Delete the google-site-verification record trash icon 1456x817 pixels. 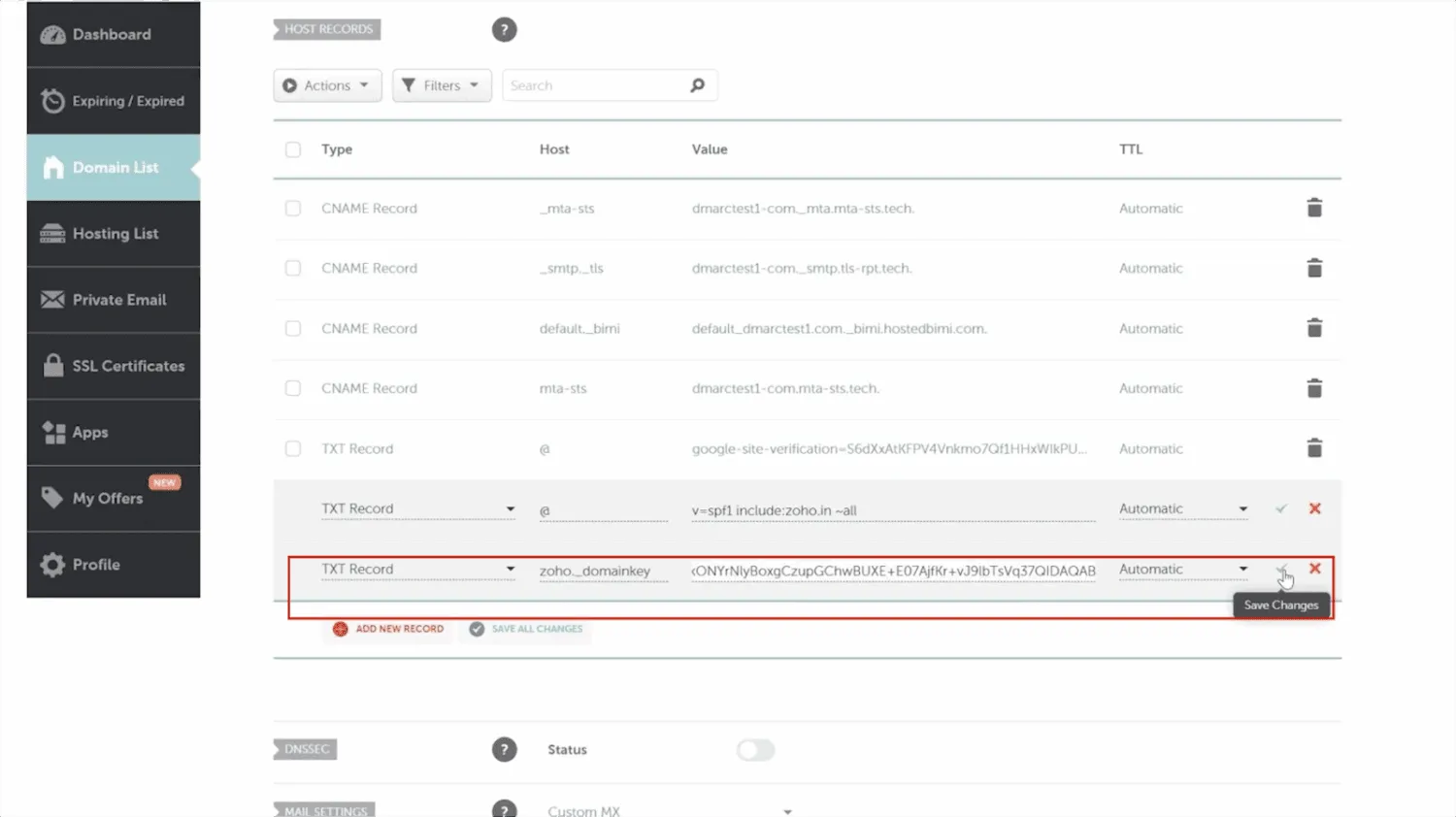[1314, 447]
